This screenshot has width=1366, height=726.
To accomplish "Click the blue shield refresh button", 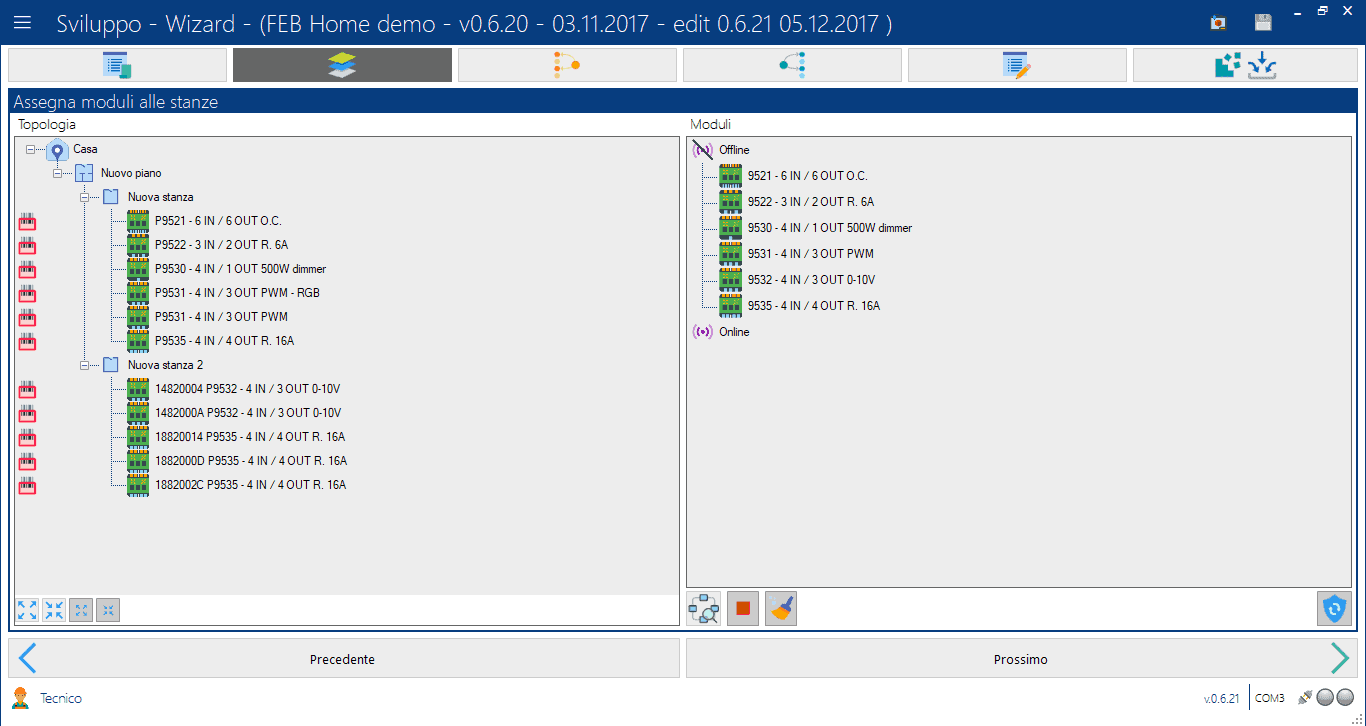I will [1334, 608].
